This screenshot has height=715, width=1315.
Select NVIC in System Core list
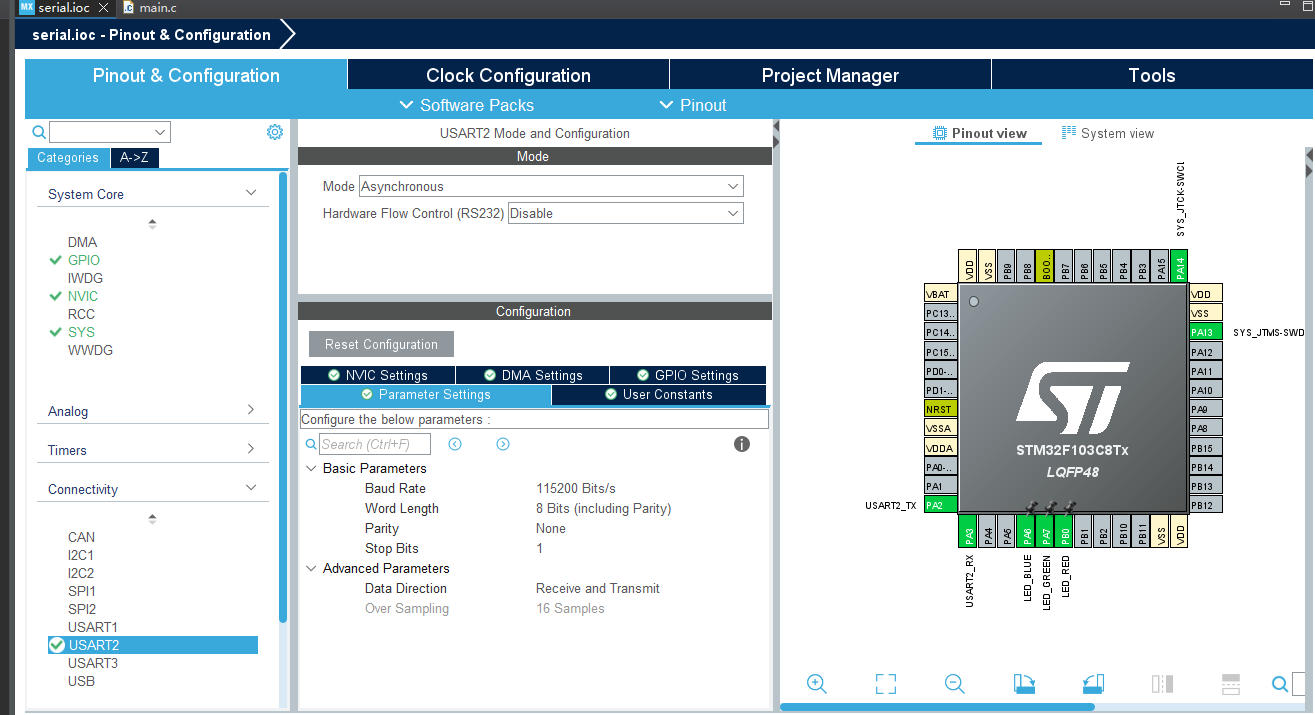83,296
